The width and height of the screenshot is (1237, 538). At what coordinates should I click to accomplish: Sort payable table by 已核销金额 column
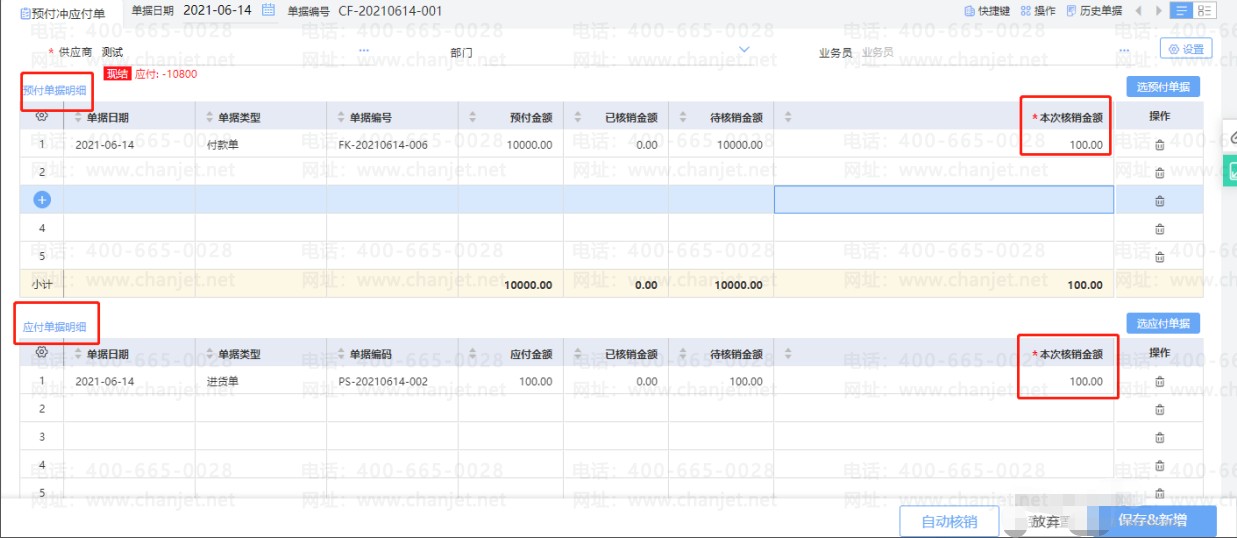tap(578, 354)
